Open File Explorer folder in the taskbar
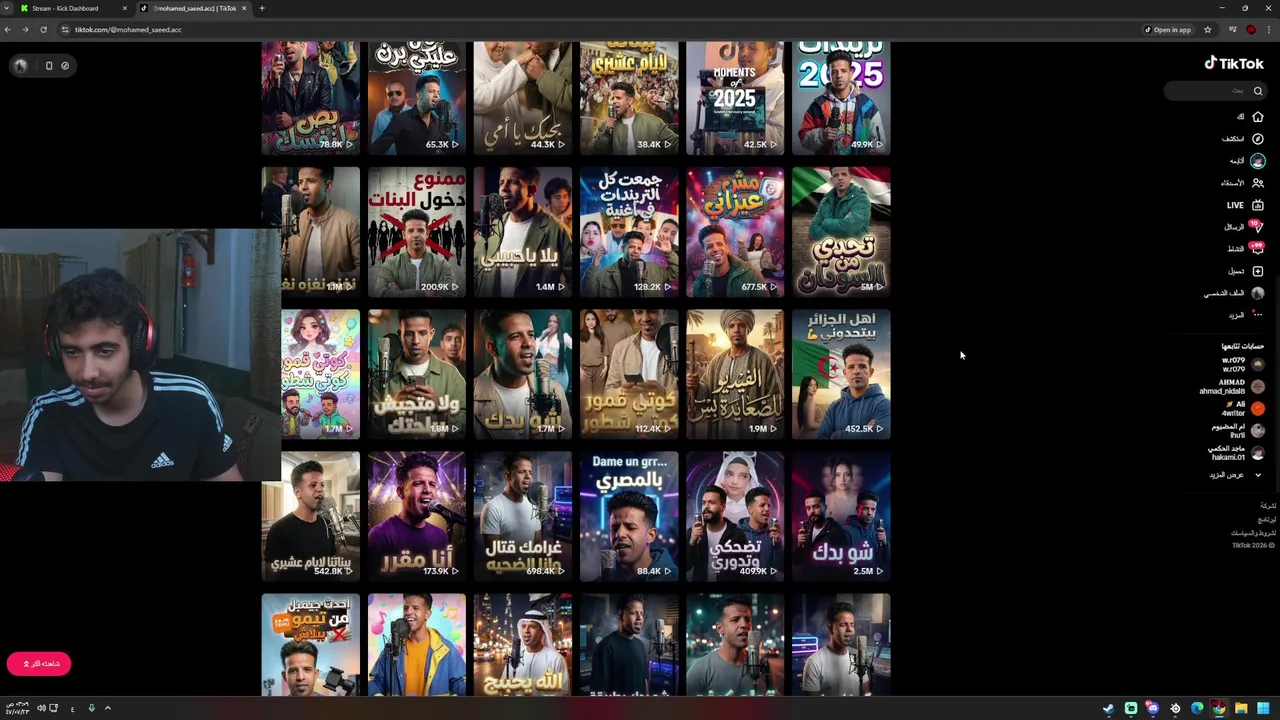 pyautogui.click(x=1241, y=708)
